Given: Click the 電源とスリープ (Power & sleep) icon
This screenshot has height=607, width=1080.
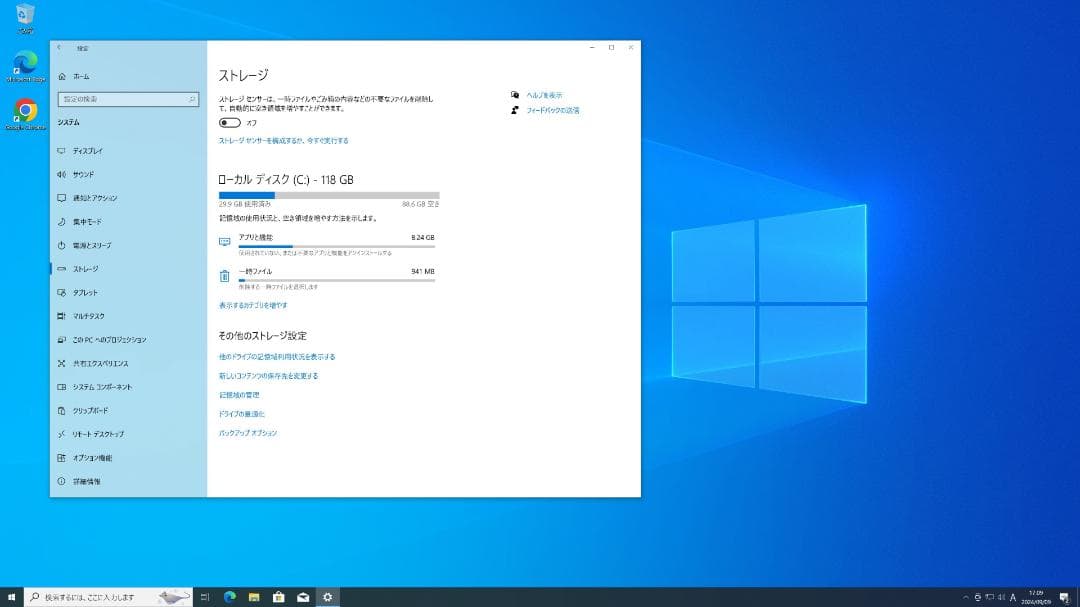Looking at the screenshot, I should 62,245.
